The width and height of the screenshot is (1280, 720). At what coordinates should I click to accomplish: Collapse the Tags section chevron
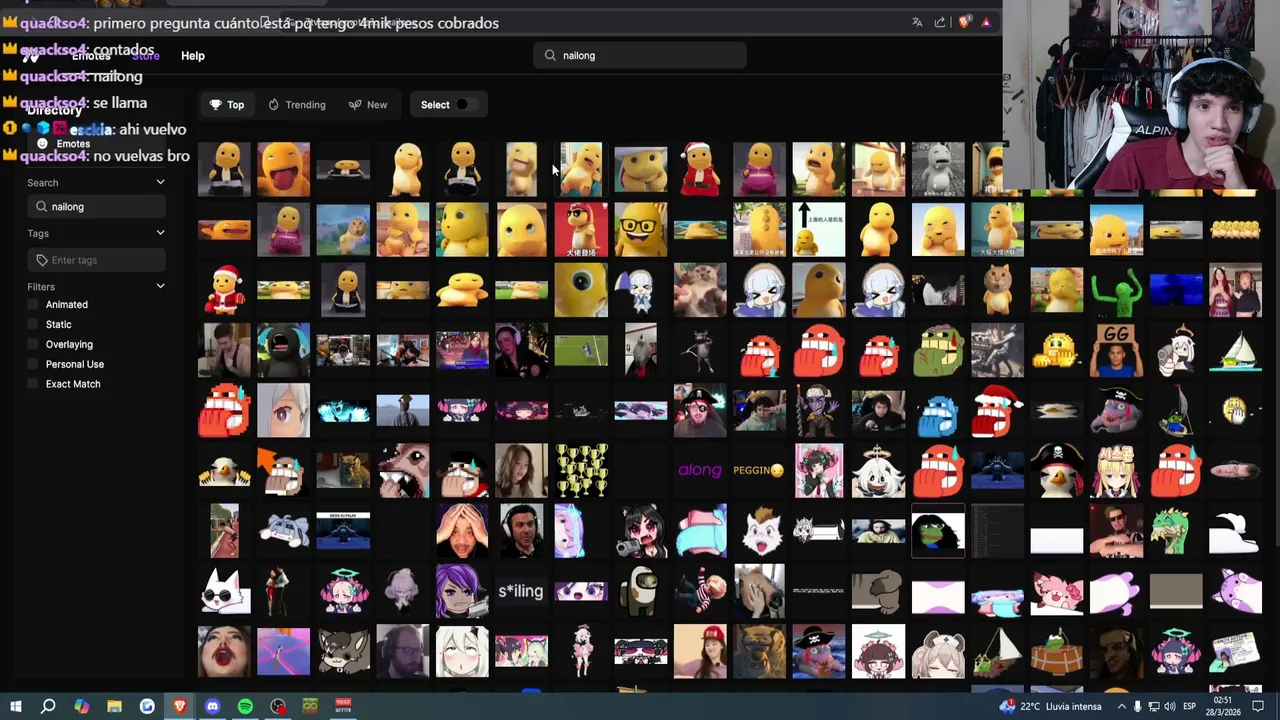pyautogui.click(x=160, y=233)
